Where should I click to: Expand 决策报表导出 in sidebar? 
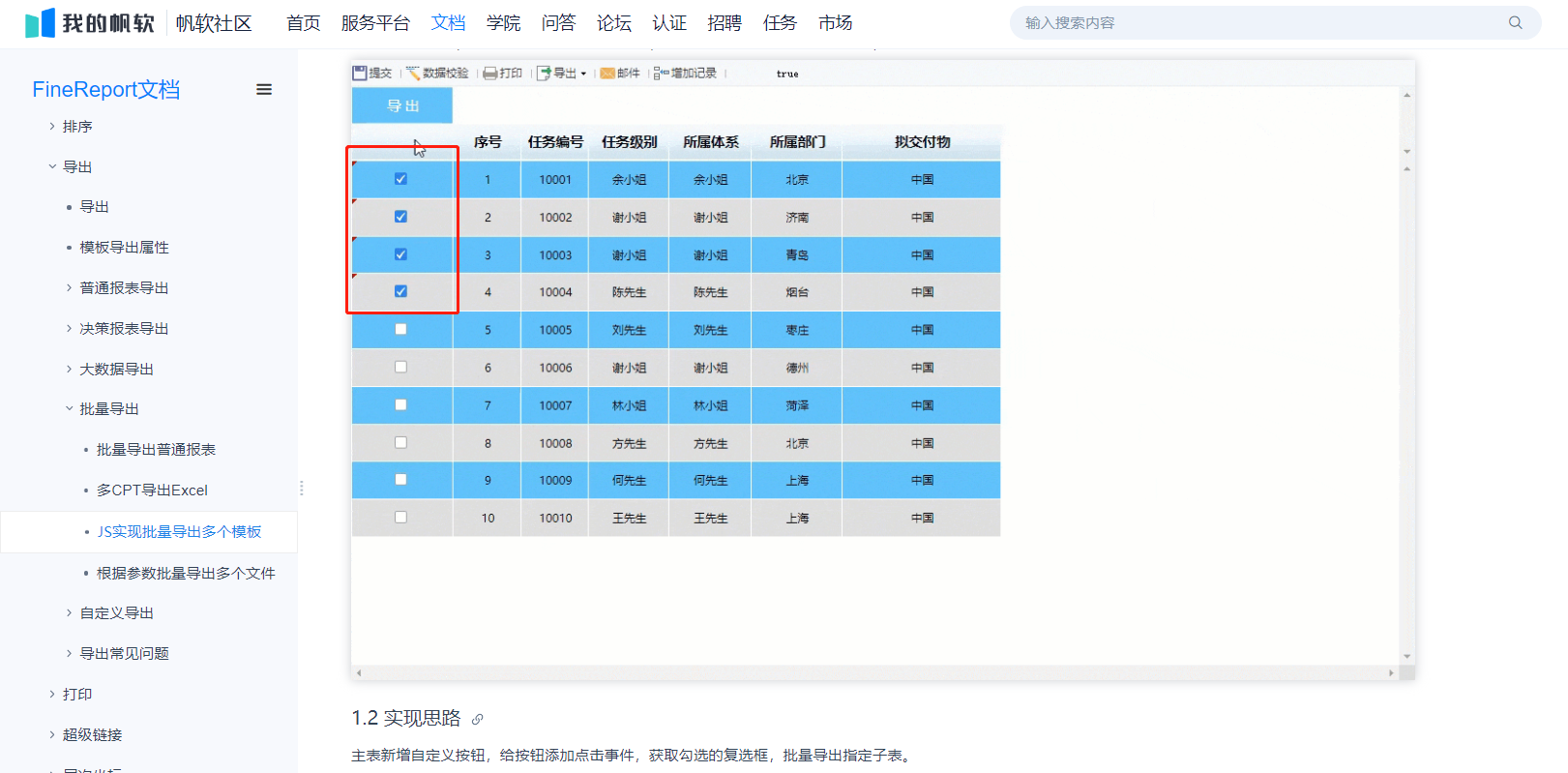[x=69, y=328]
